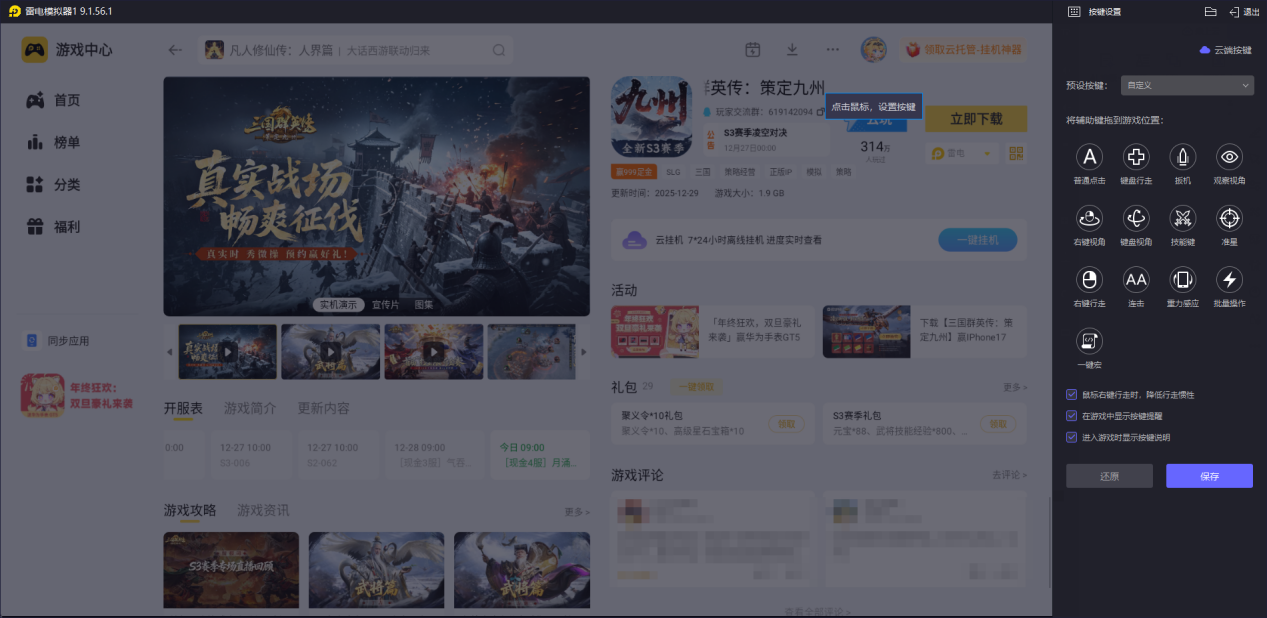The width and height of the screenshot is (1267, 618).
Task: Choose the 观察视角 eye view icon
Action: 1229,157
